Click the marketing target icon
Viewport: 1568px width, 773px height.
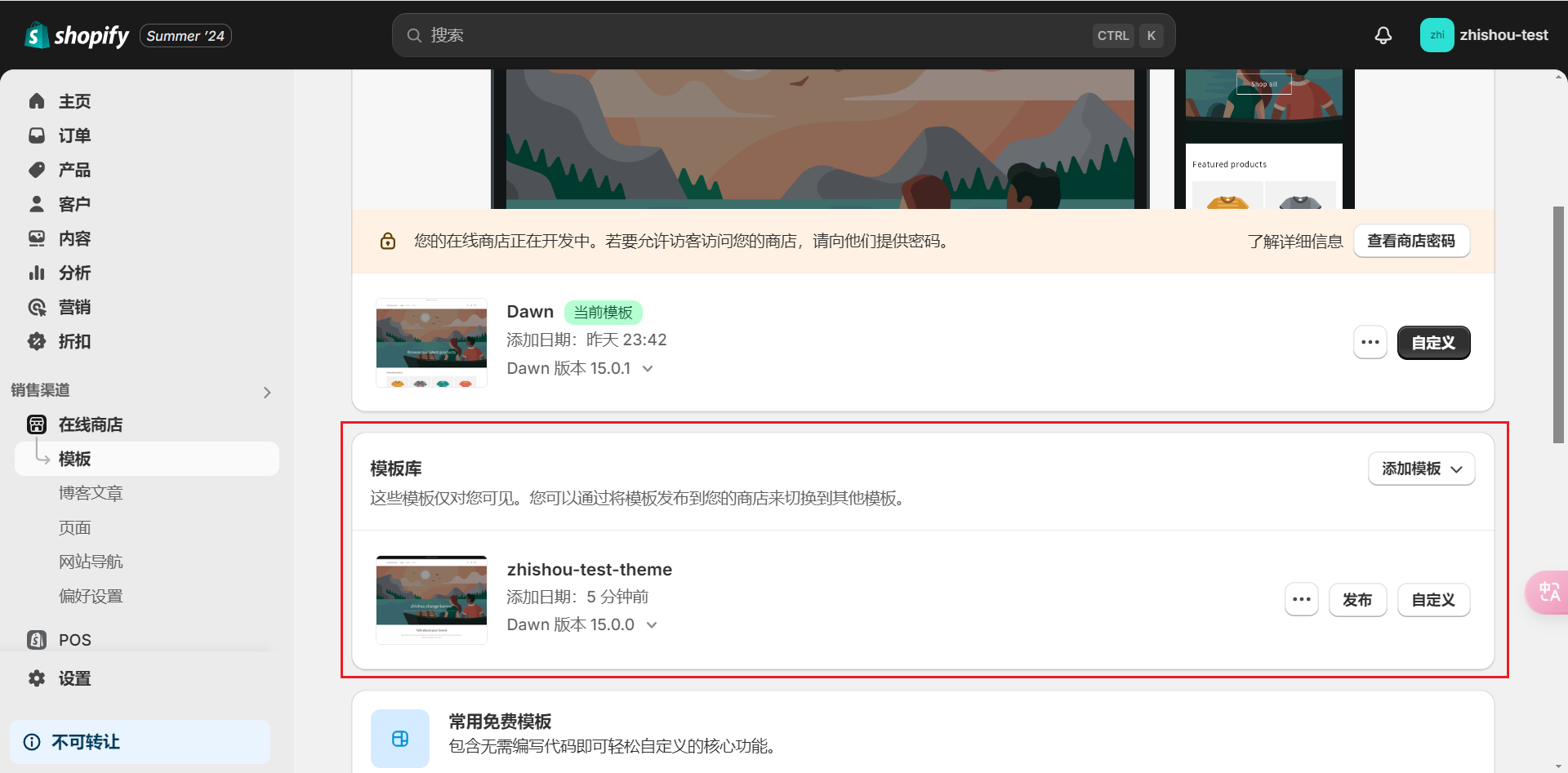click(x=37, y=307)
